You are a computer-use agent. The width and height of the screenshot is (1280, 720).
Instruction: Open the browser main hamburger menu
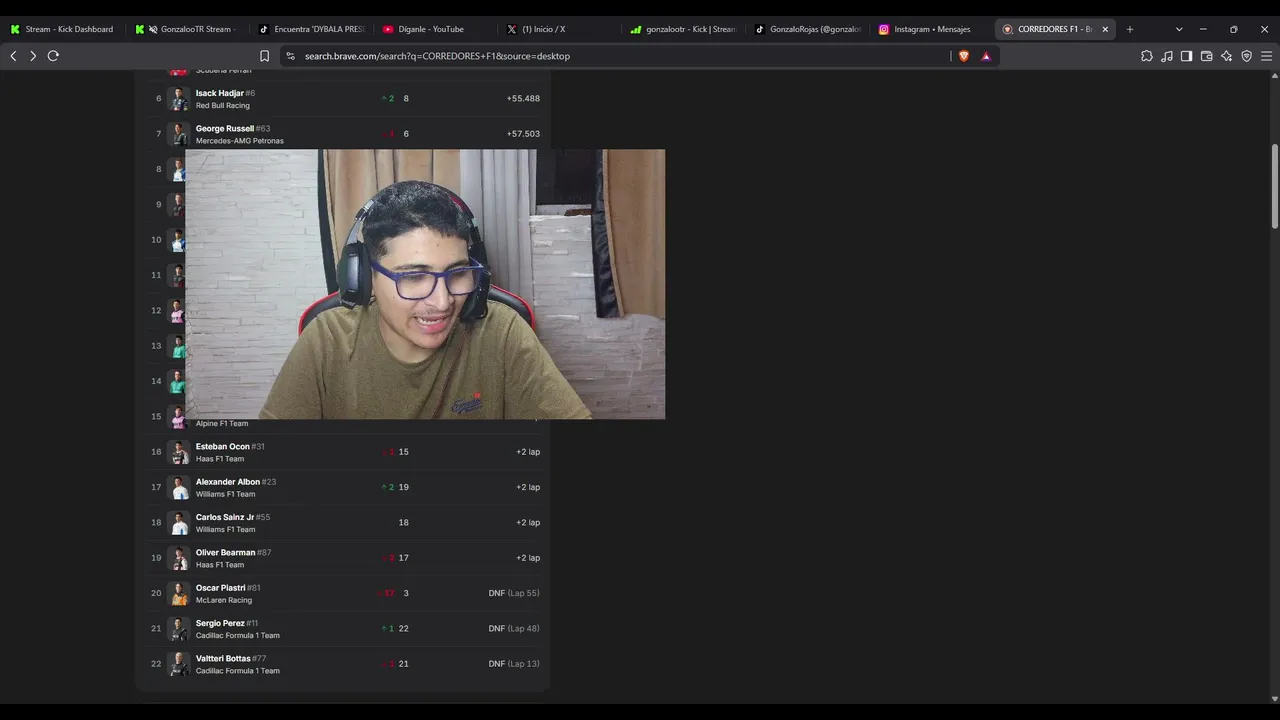(1266, 56)
